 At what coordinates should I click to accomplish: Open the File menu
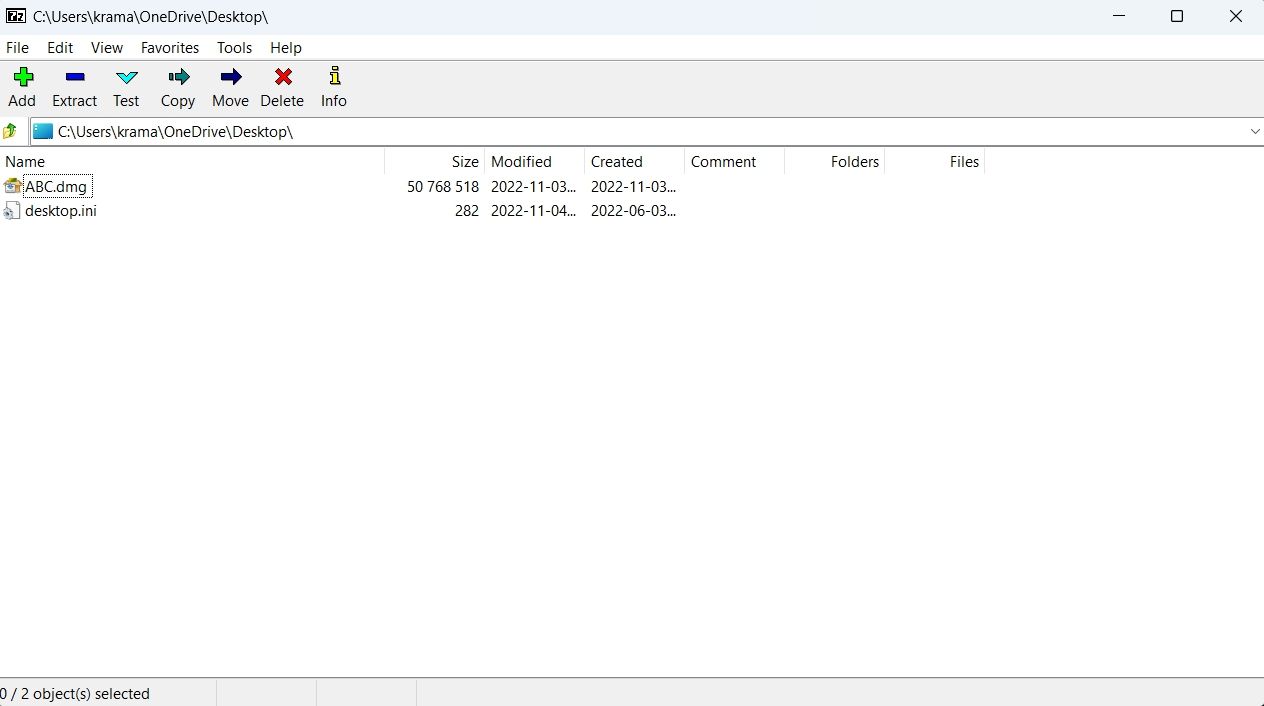point(17,47)
